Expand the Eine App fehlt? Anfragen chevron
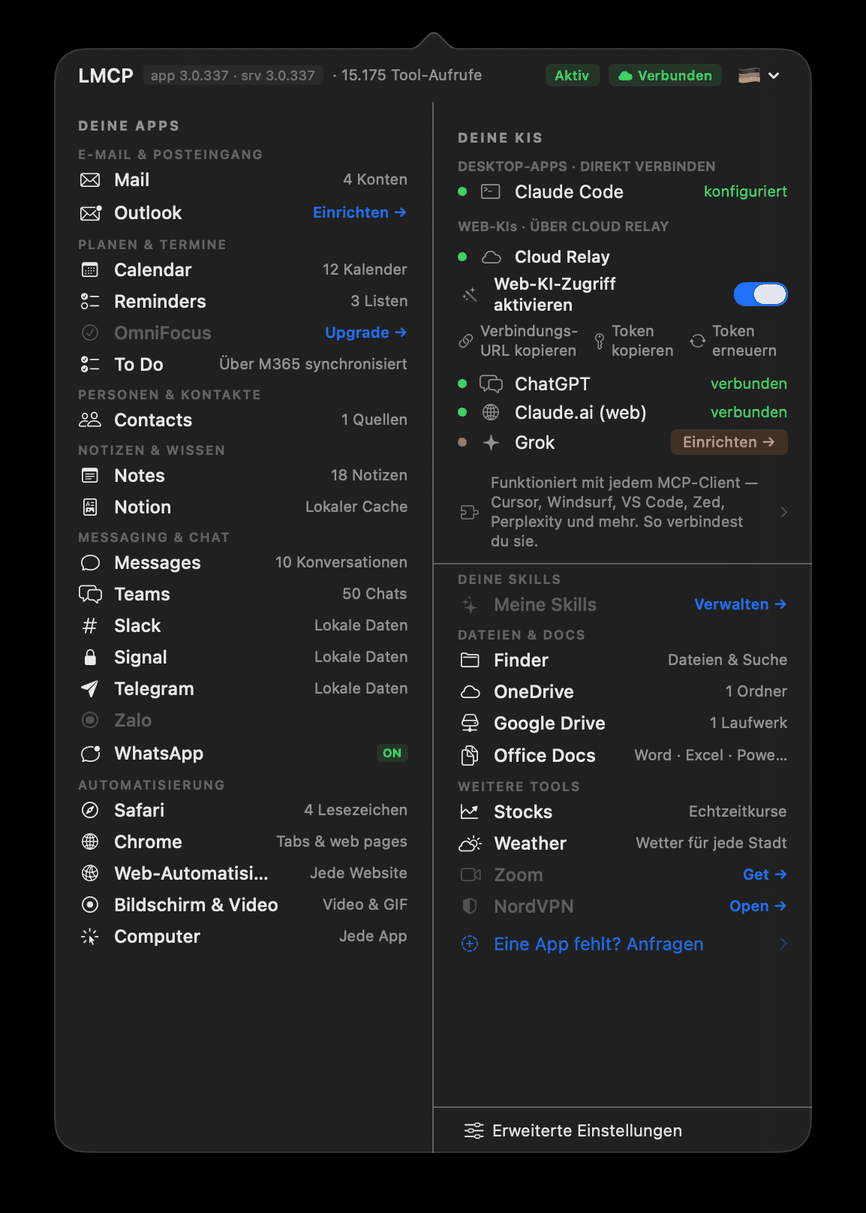The image size is (866, 1213). click(784, 944)
